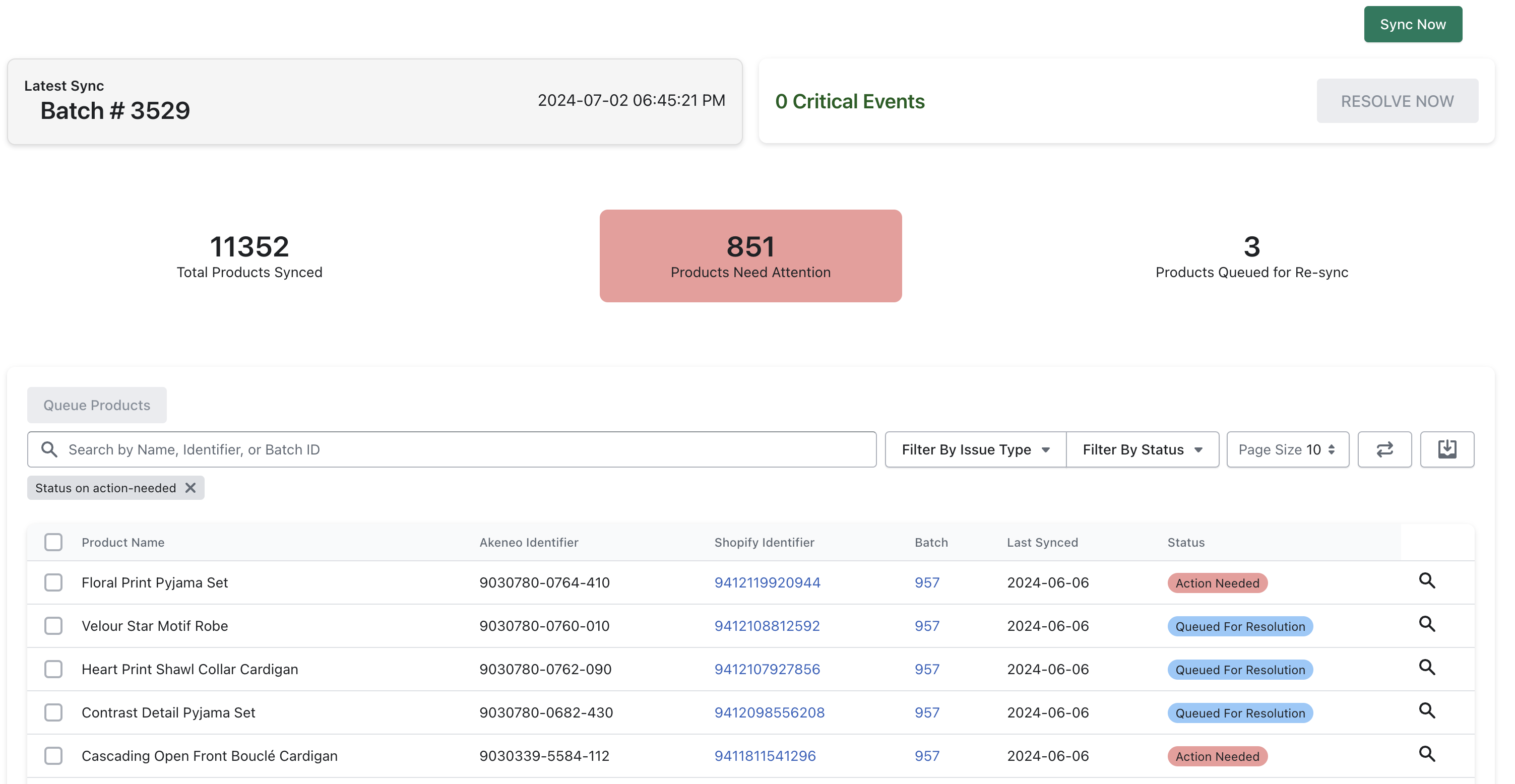Open Shopify identifier 9412119920944 link
1515x784 pixels.
pyautogui.click(x=767, y=582)
